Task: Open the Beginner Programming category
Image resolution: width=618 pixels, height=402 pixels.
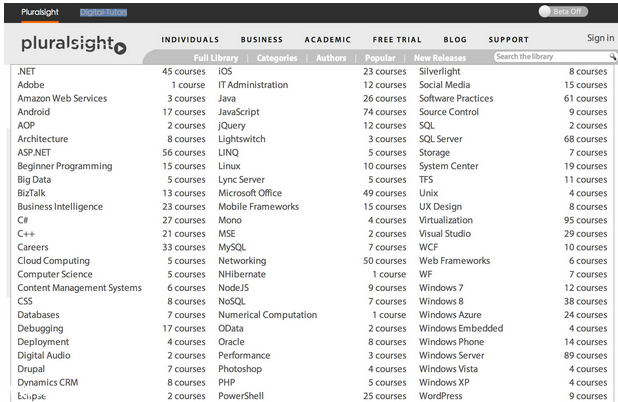Action: click(65, 166)
